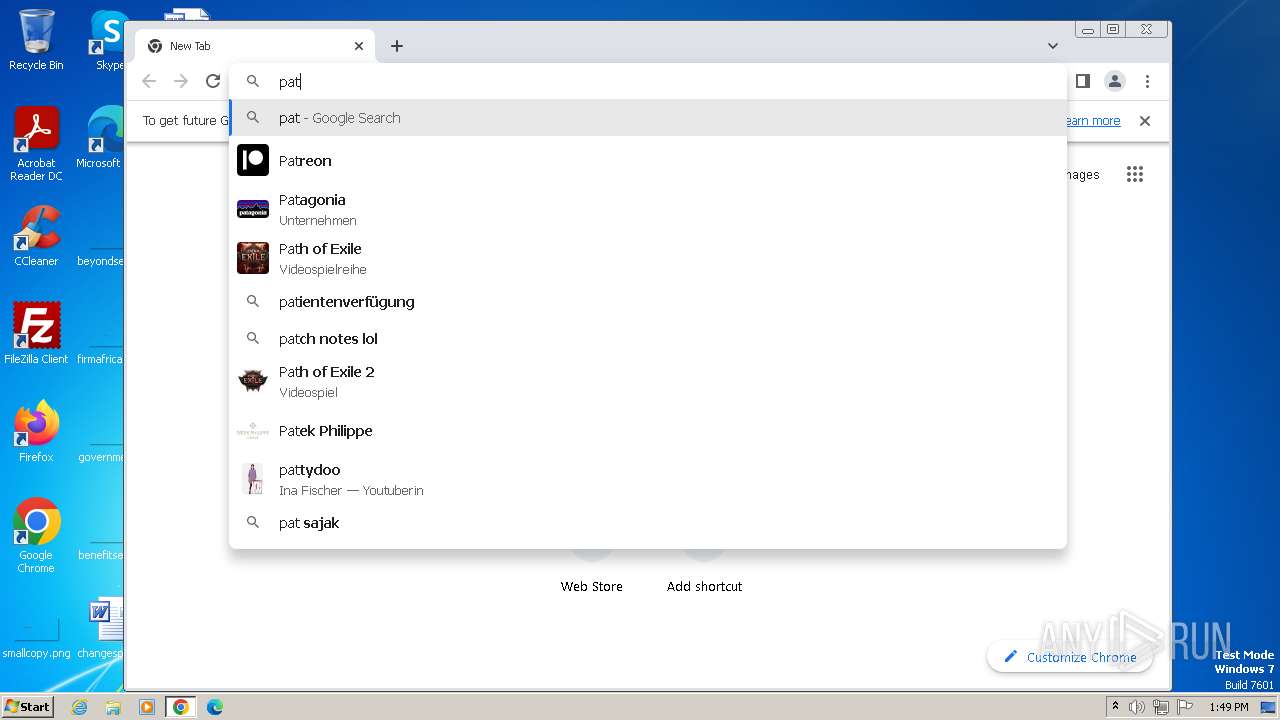
Task: Open the Windows Start menu
Action: 28,706
